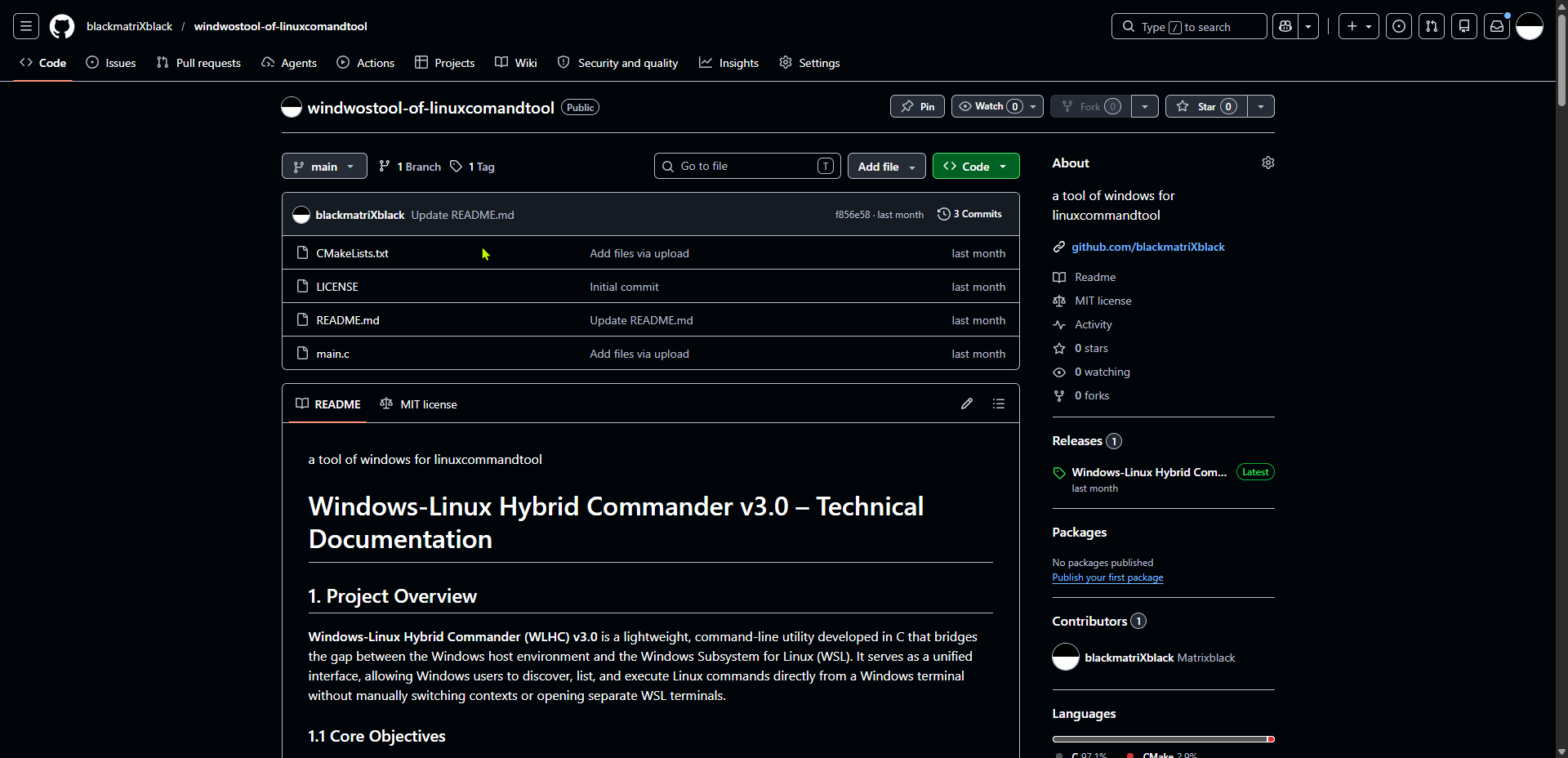Screen dimensions: 1568x758
Task: Click the Watch button
Action: (x=989, y=106)
